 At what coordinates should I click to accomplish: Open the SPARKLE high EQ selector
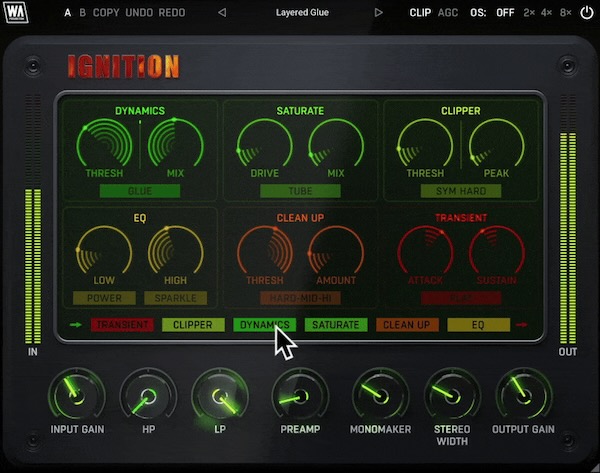[x=176, y=298]
